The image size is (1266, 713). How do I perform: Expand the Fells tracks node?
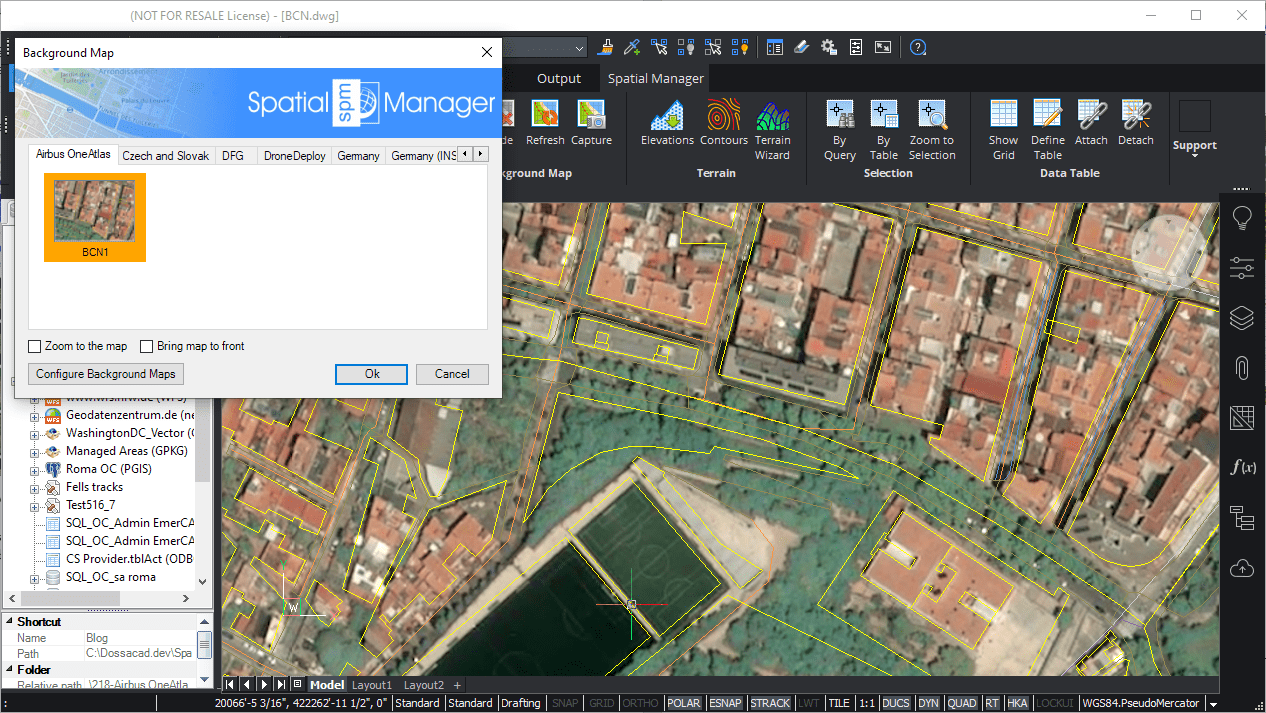[34, 487]
